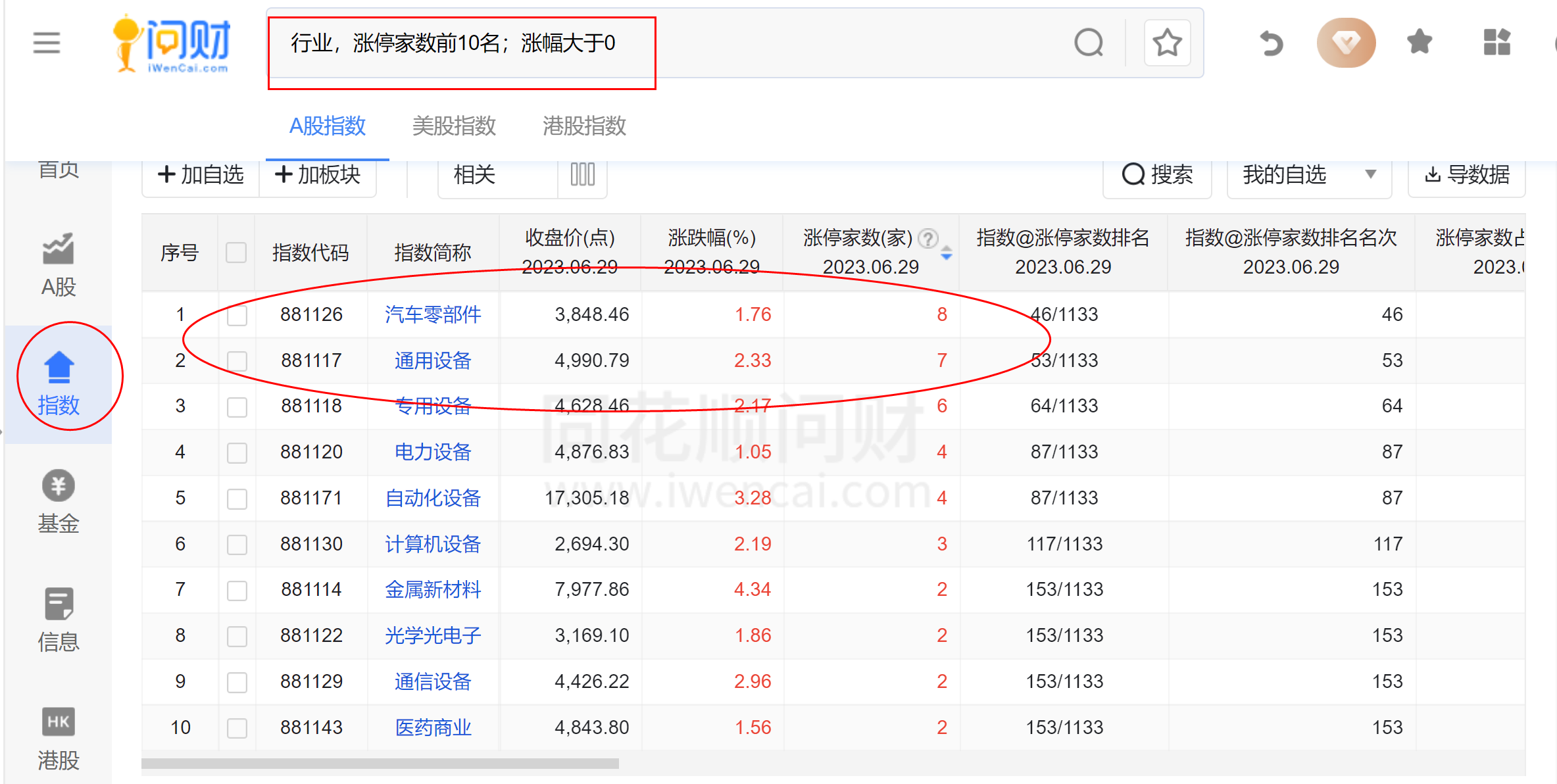The width and height of the screenshot is (1557, 784).
Task: Open the 我的自选 dropdown
Action: pyautogui.click(x=1308, y=175)
